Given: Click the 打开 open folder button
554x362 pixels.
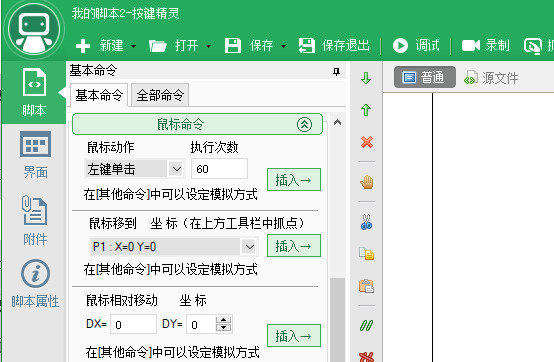Looking at the screenshot, I should coord(173,46).
